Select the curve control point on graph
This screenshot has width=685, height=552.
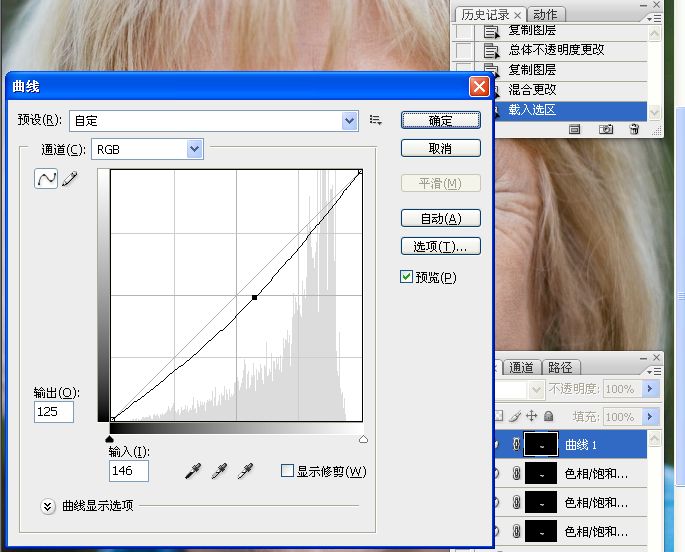(x=254, y=297)
